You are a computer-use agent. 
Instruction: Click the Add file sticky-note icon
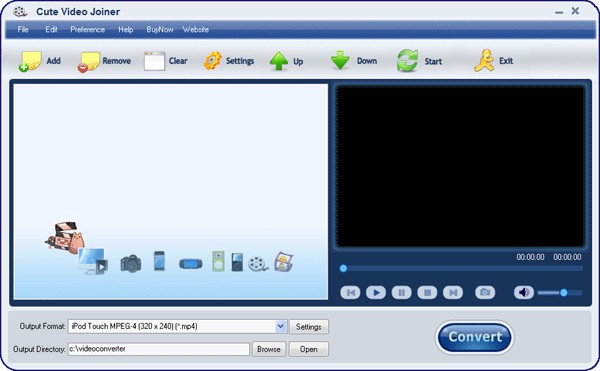[30, 61]
